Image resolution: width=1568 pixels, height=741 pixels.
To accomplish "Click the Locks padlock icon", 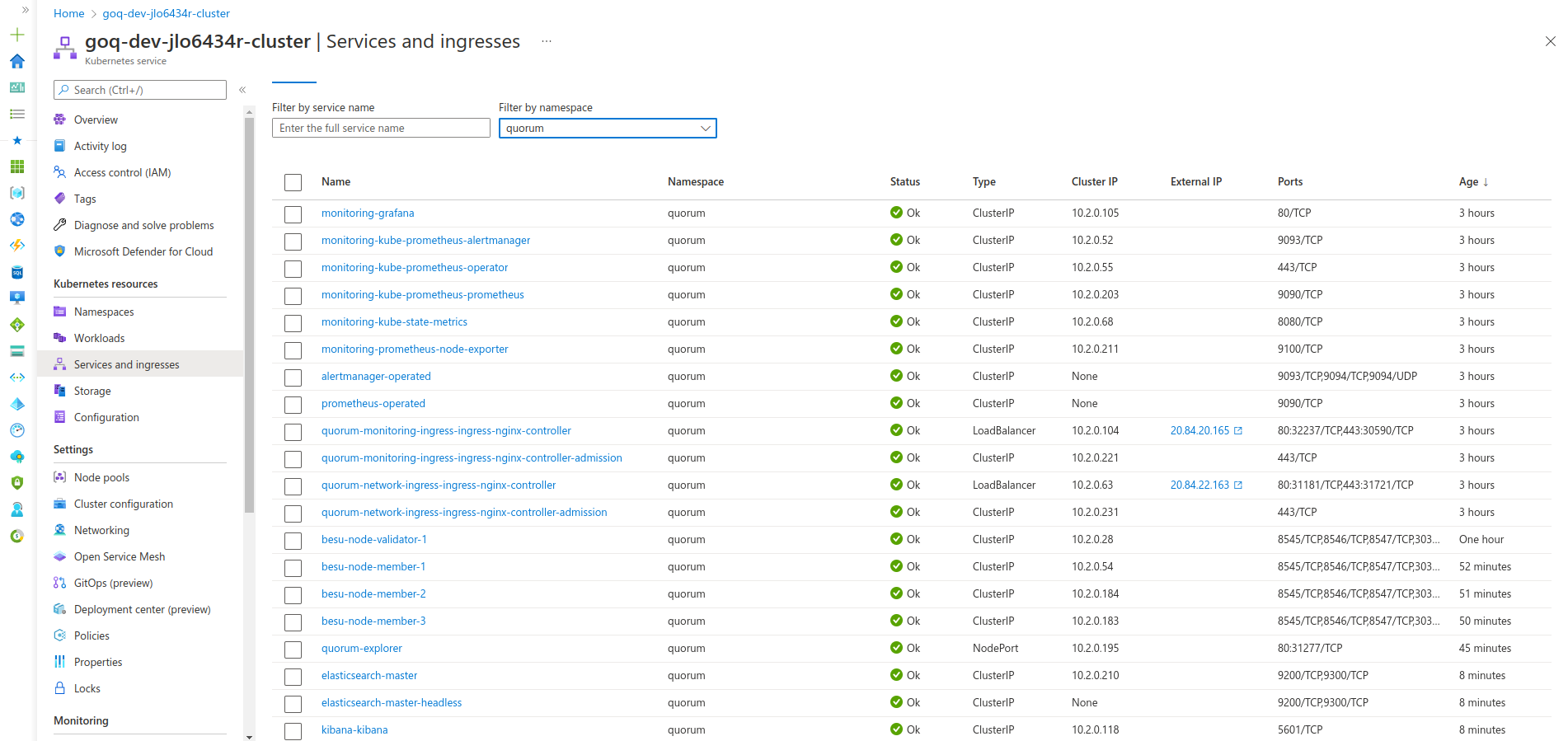I will point(59,688).
